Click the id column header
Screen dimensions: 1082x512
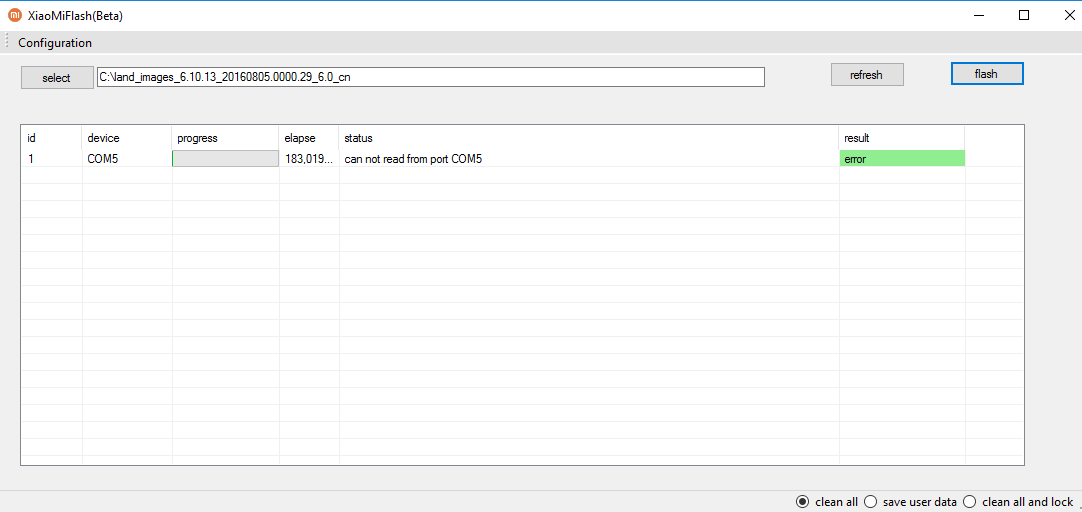52,138
